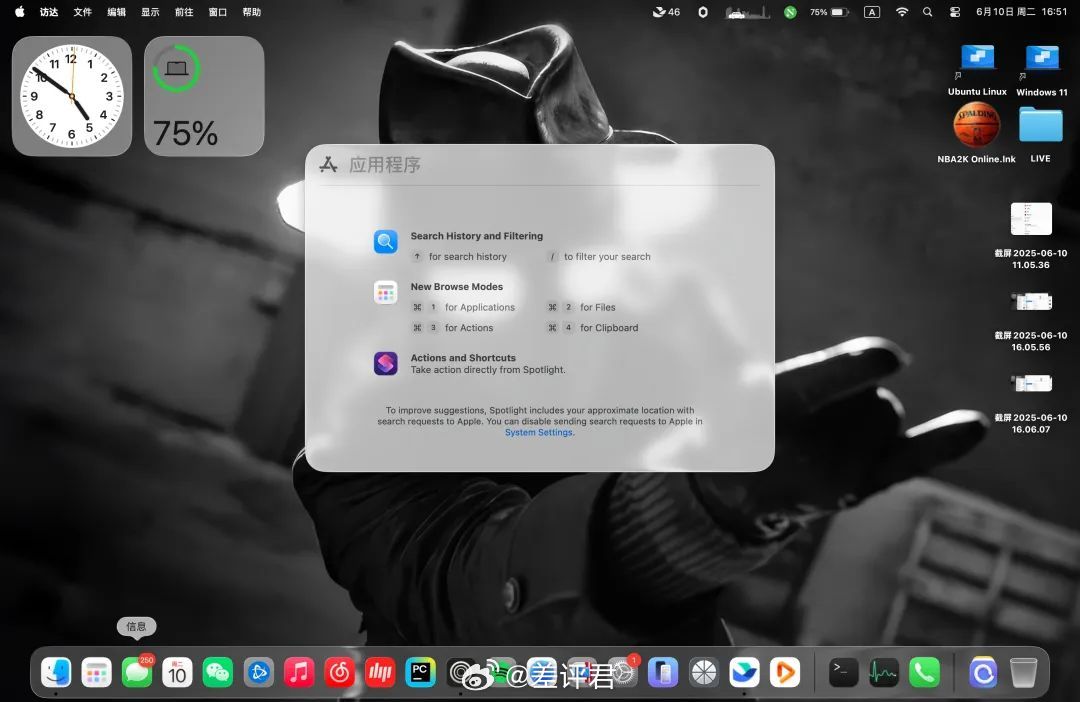Open the 帮助 menu
The image size is (1080, 702).
pos(251,12)
